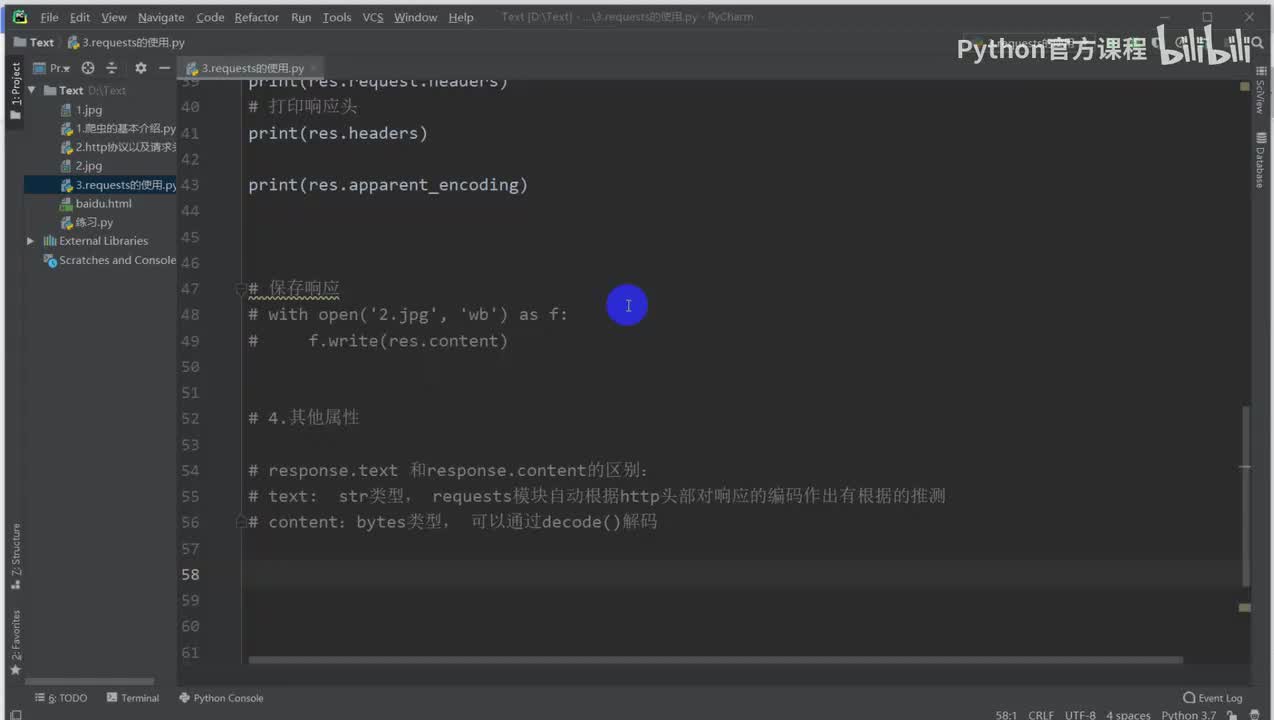Viewport: 1274px width, 720px height.
Task: Select 1.爬虫的基本介绍.py in project tree
Action: [x=118, y=129]
